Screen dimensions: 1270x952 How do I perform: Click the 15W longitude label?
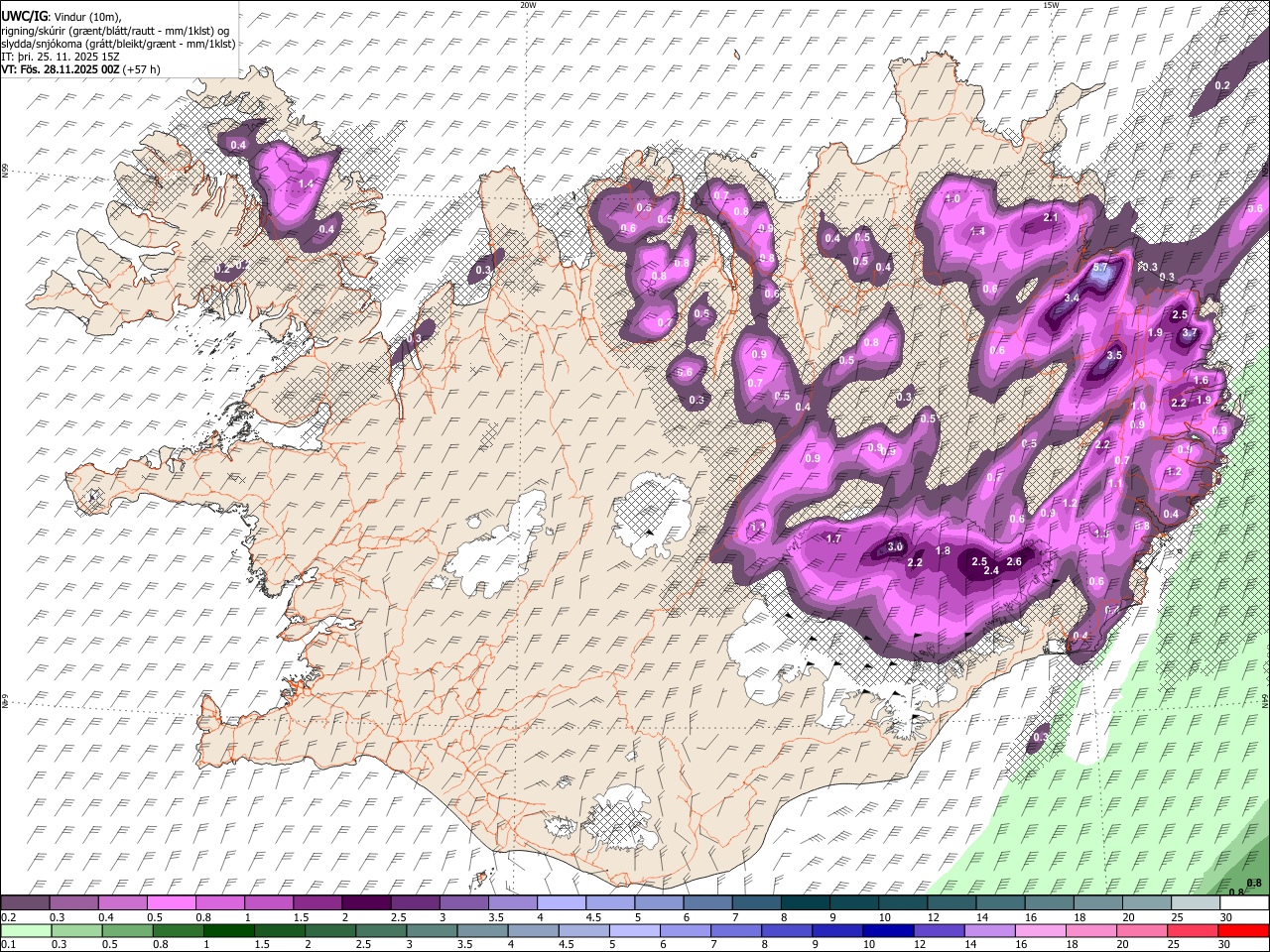1051,5
